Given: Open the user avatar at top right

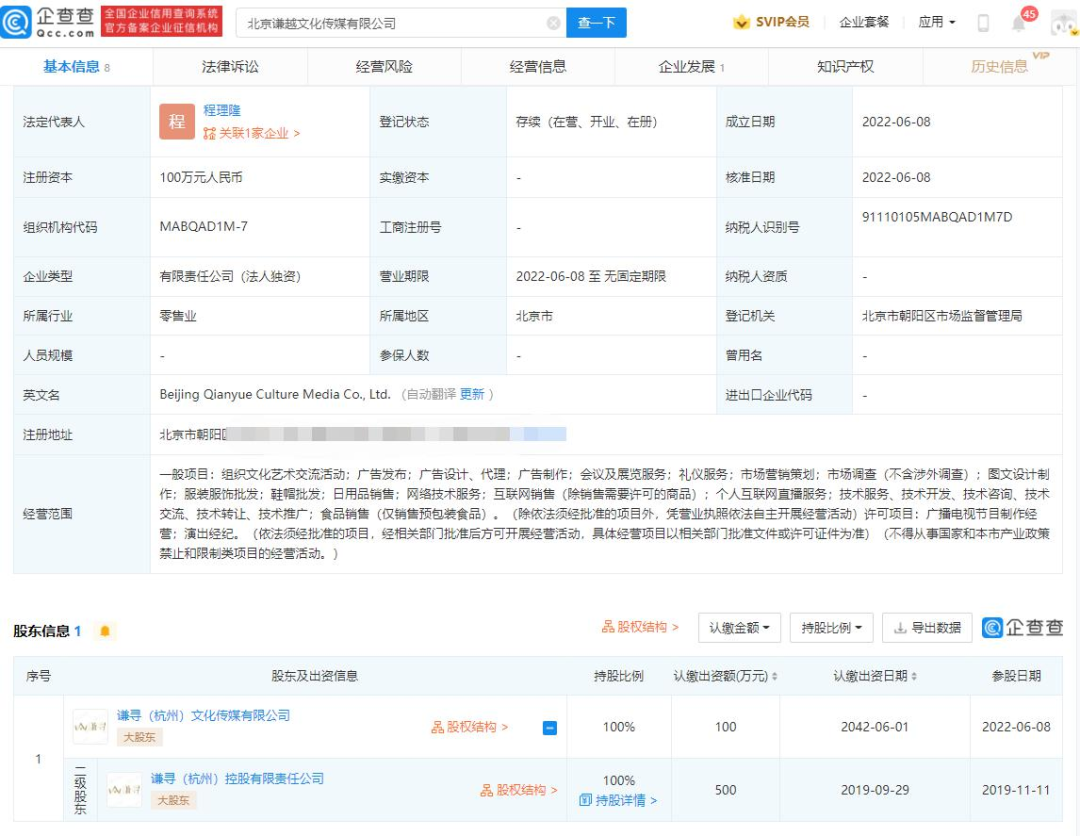Looking at the screenshot, I should click(x=1062, y=22).
